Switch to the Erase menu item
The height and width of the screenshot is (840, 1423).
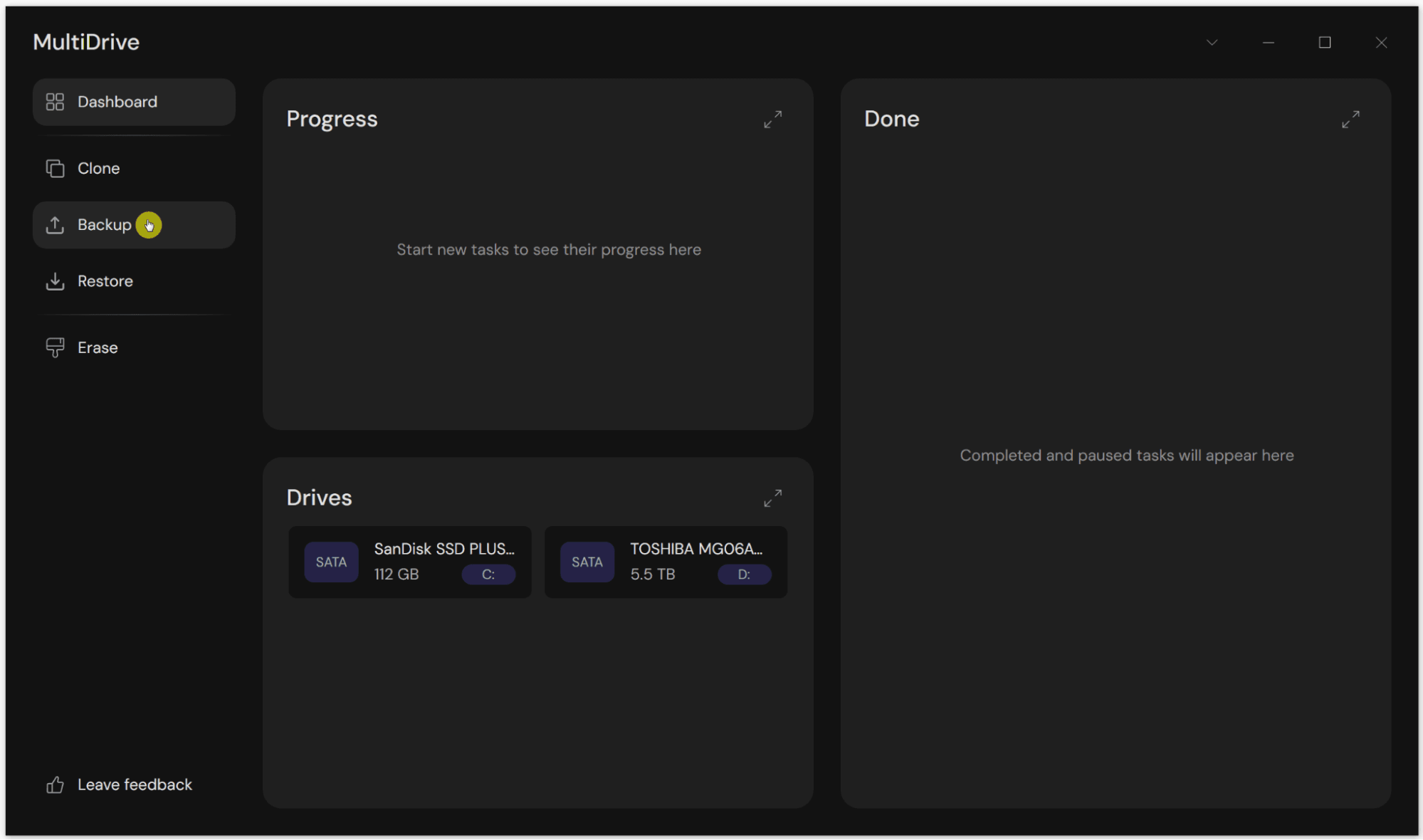click(x=98, y=347)
